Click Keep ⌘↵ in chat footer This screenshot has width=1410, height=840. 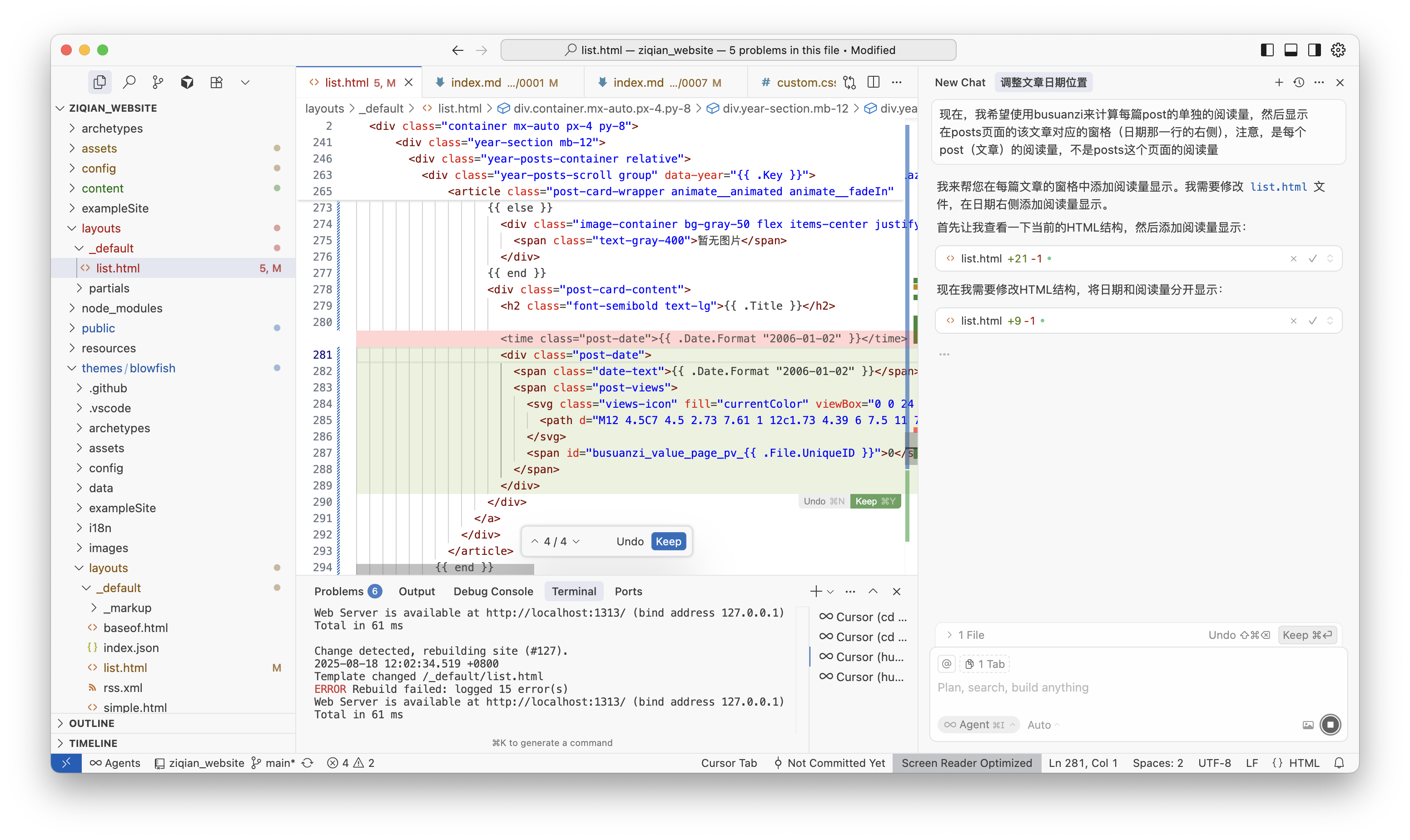(1307, 635)
